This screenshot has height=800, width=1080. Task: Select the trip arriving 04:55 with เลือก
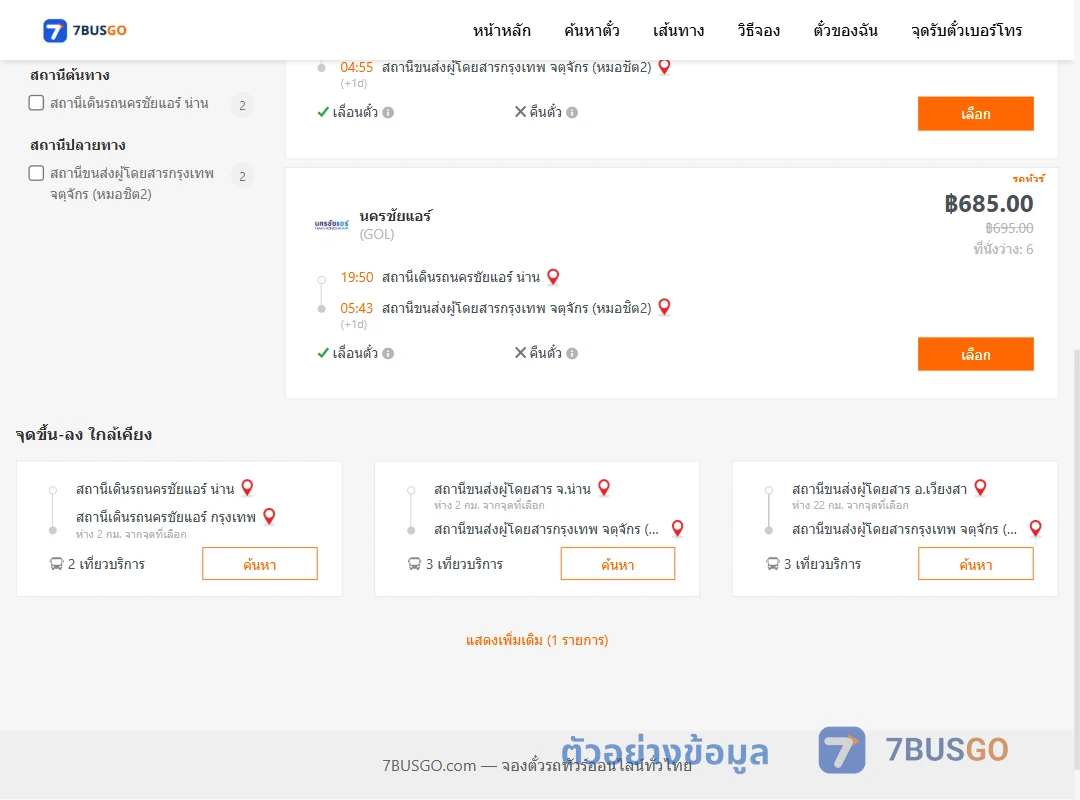click(975, 114)
